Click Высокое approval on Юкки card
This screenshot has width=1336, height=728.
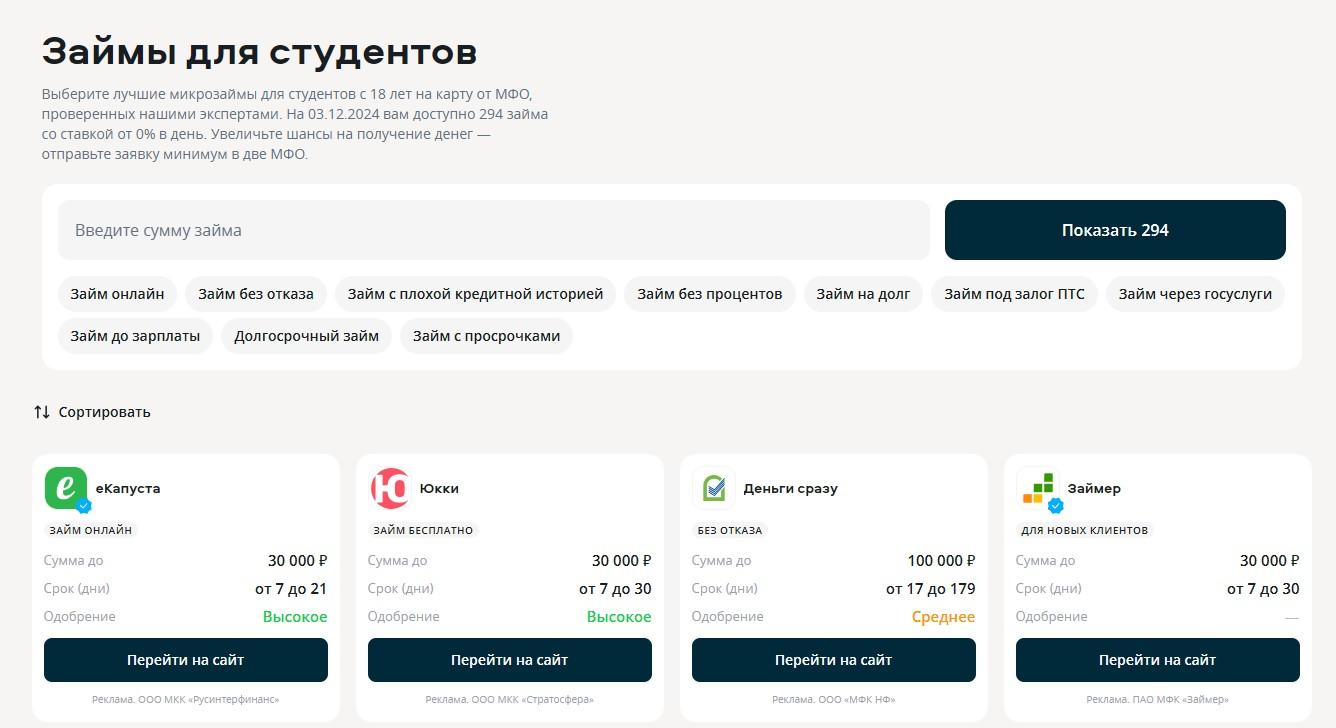[619, 617]
